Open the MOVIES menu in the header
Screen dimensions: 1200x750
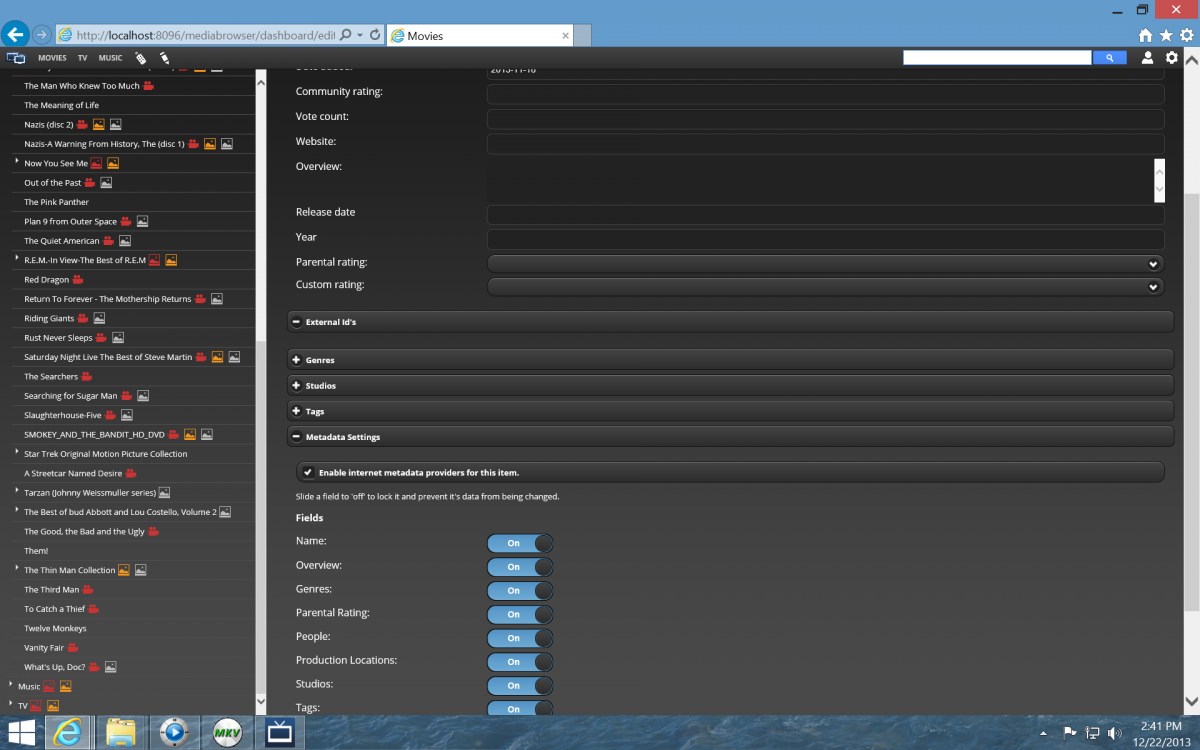pyautogui.click(x=52, y=59)
